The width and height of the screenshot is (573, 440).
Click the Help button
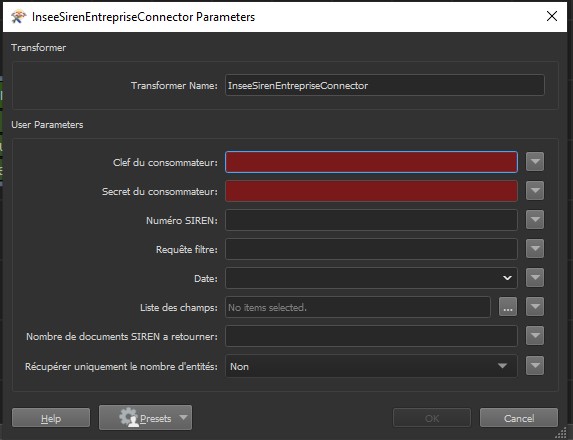(51, 418)
